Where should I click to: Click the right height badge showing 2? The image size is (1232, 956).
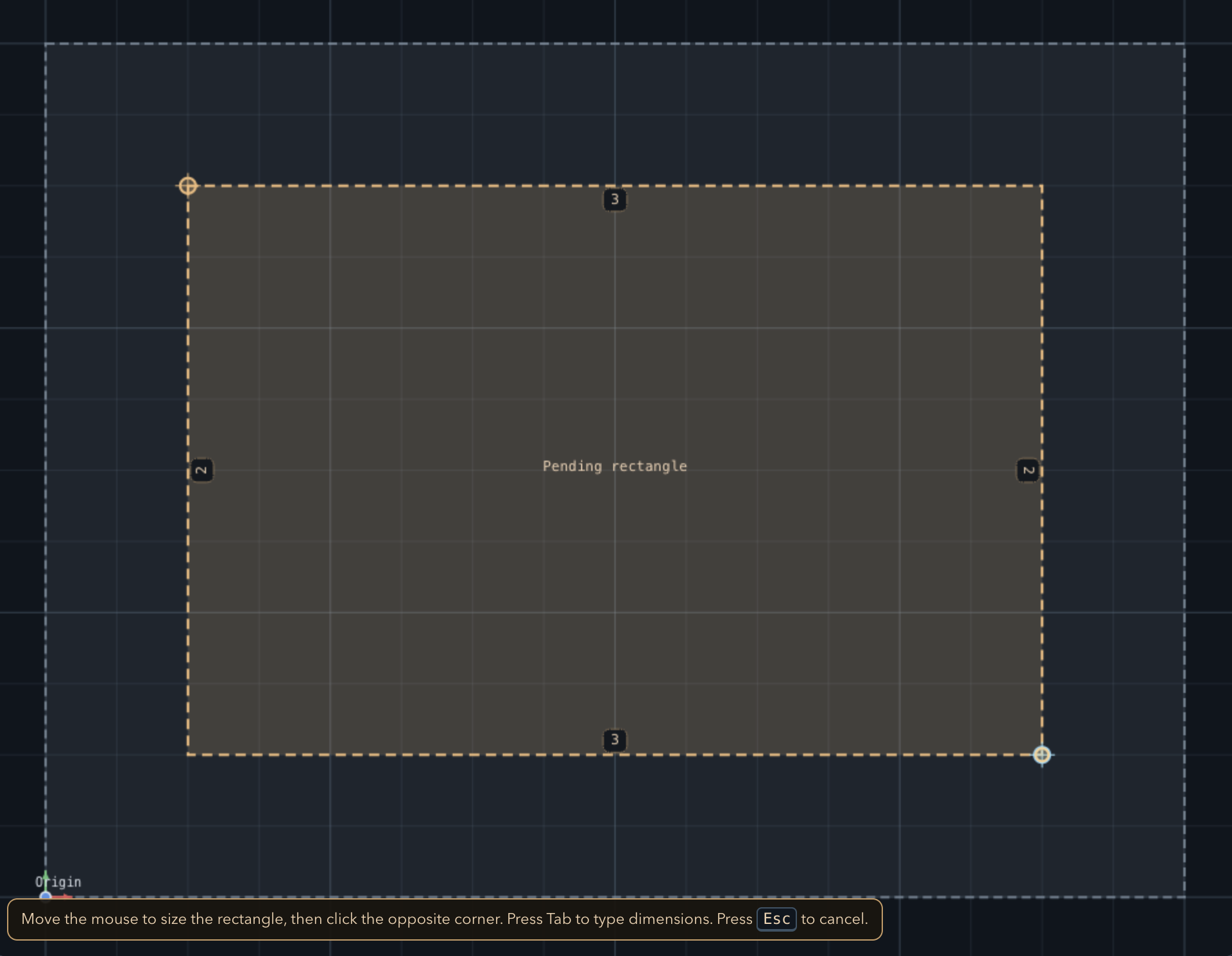click(x=1028, y=470)
